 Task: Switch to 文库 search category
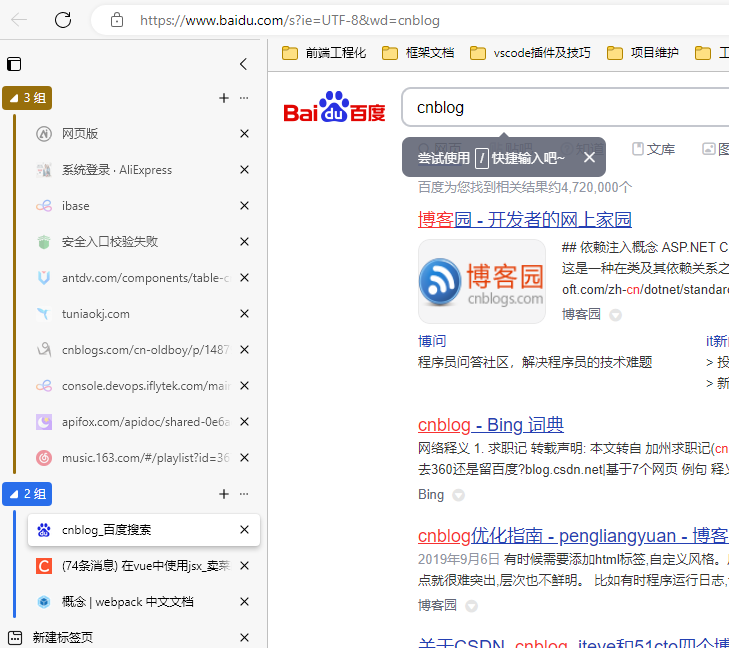point(654,149)
